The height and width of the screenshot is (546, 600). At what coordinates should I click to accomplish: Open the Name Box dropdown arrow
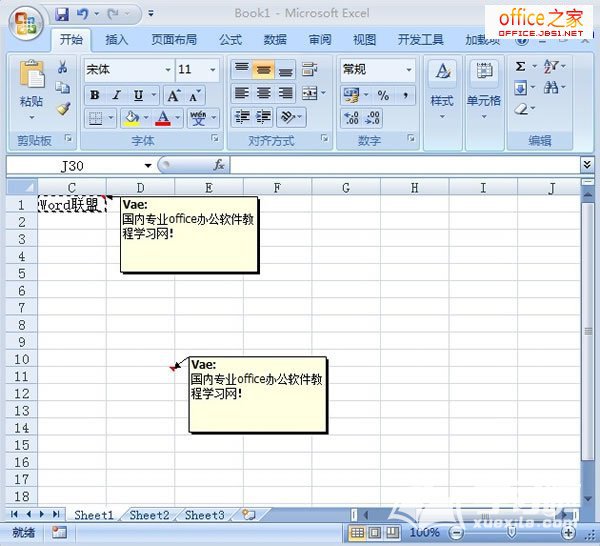[148, 166]
